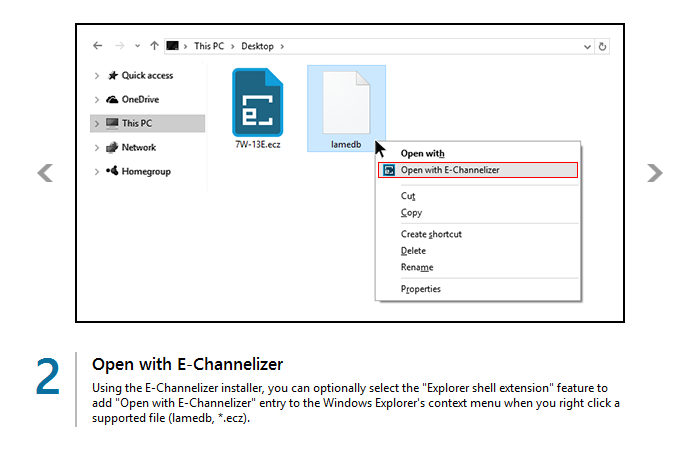
Task: Click the 7W-13E.ecz file icon
Action: coord(258,102)
